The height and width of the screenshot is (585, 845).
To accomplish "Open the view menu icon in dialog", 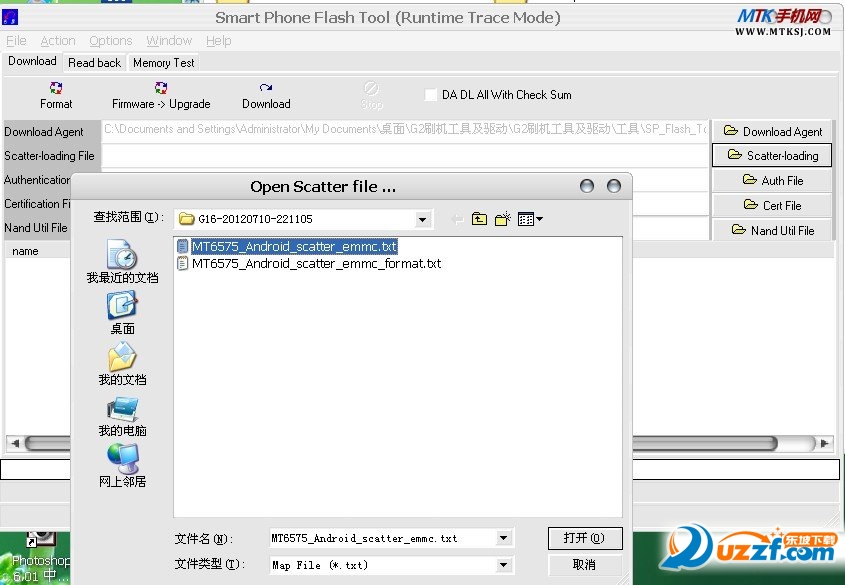I will (530, 219).
